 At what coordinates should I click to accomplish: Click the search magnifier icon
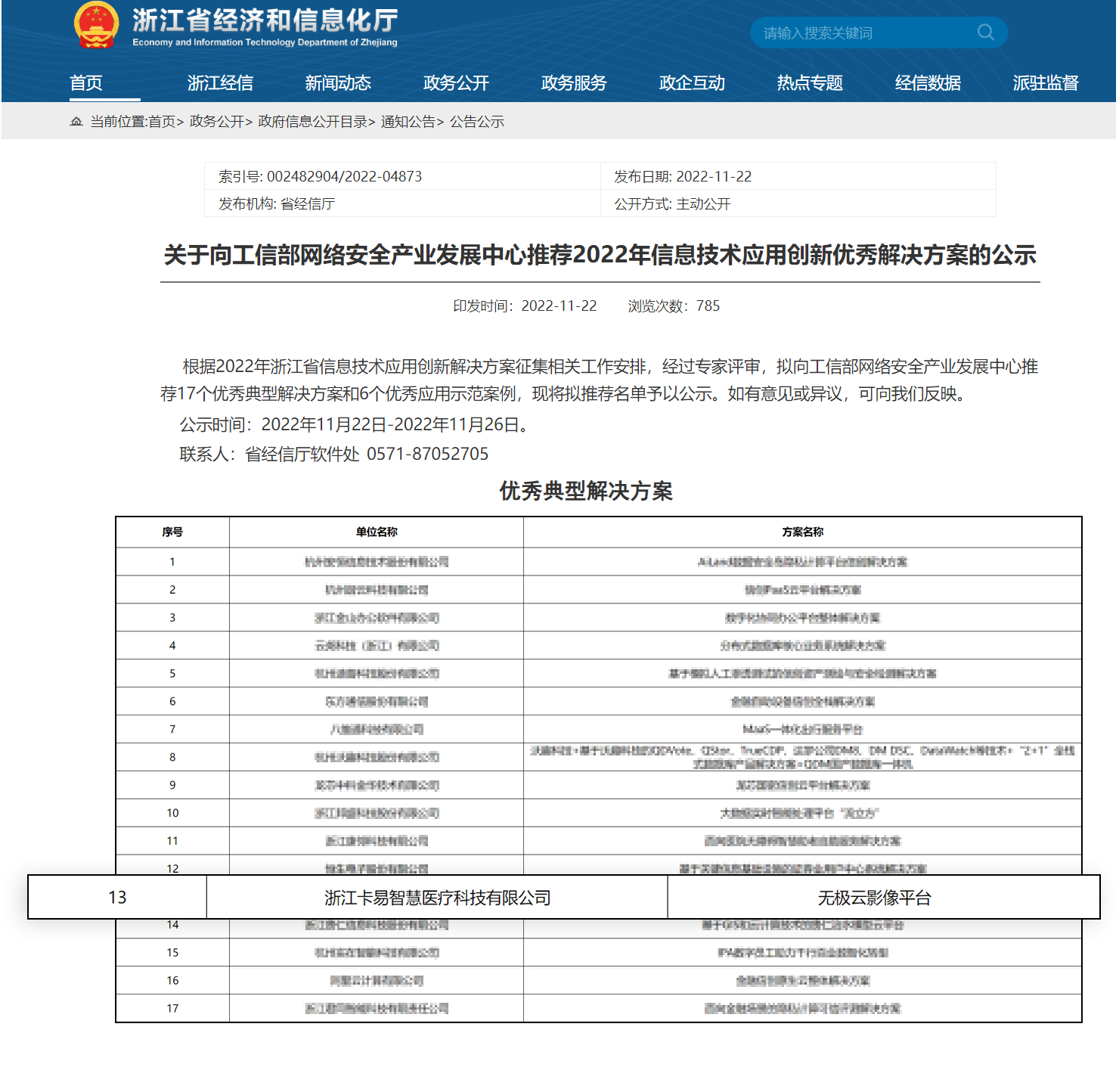pos(984,33)
